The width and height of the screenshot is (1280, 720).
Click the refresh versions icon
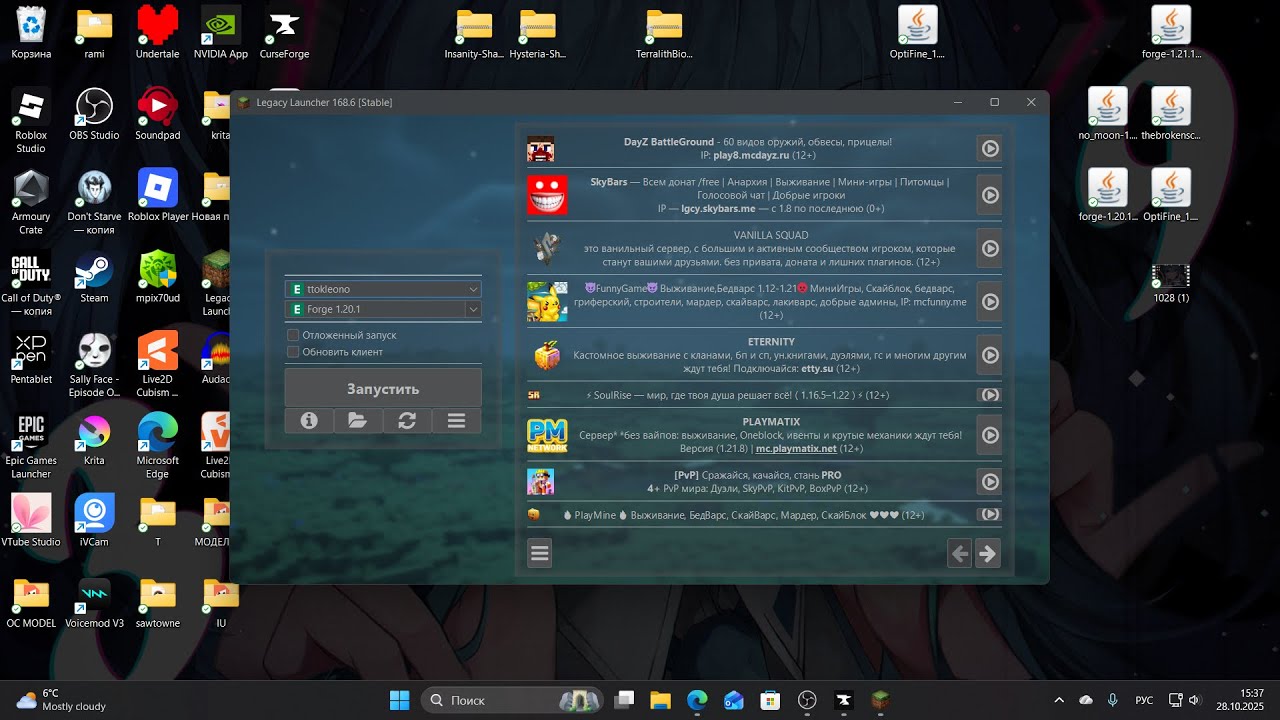(407, 421)
